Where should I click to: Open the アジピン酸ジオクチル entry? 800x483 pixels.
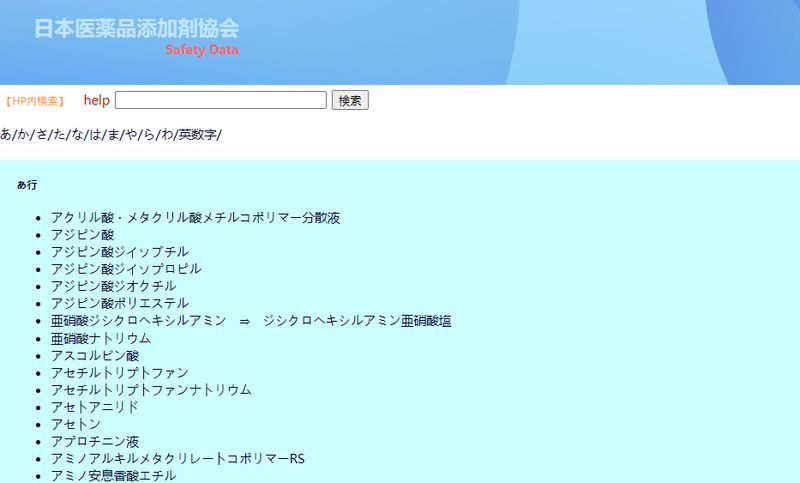[113, 286]
